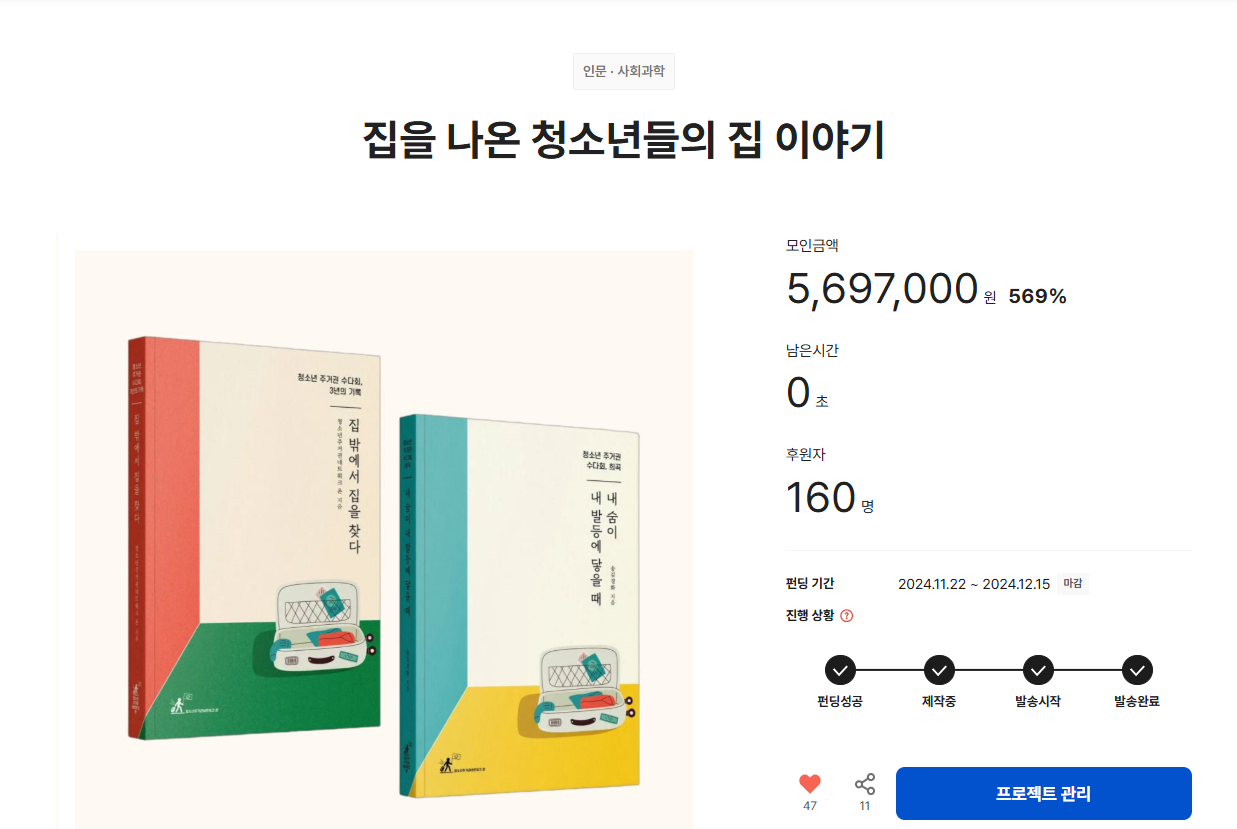Click the 160 명 backer count

831,497
